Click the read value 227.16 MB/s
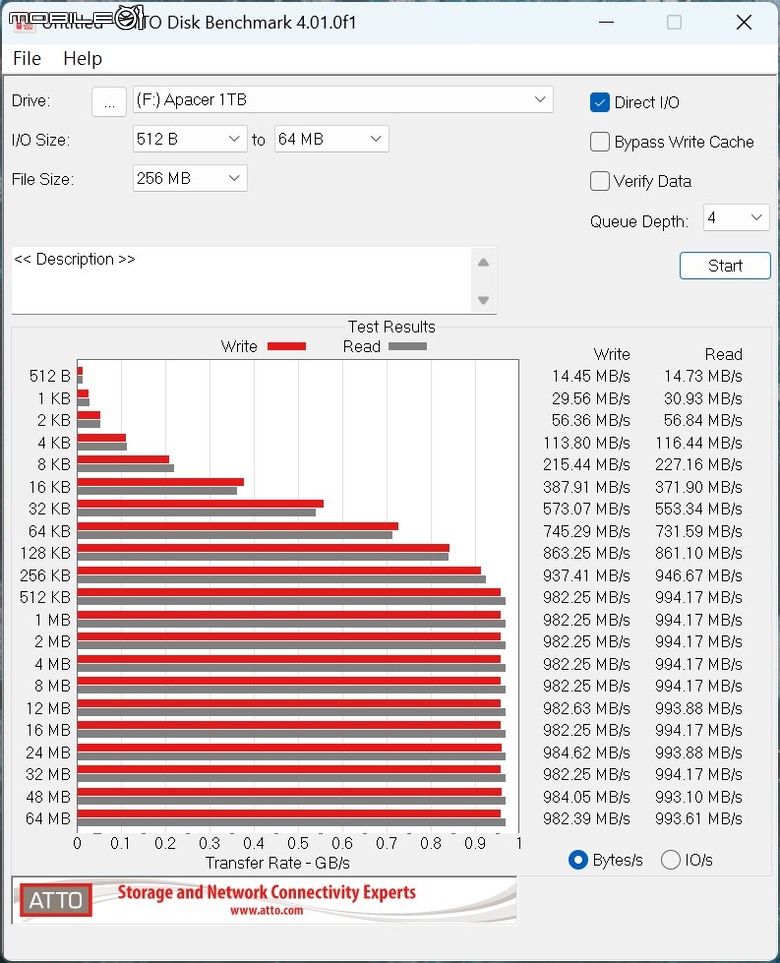 [x=698, y=464]
